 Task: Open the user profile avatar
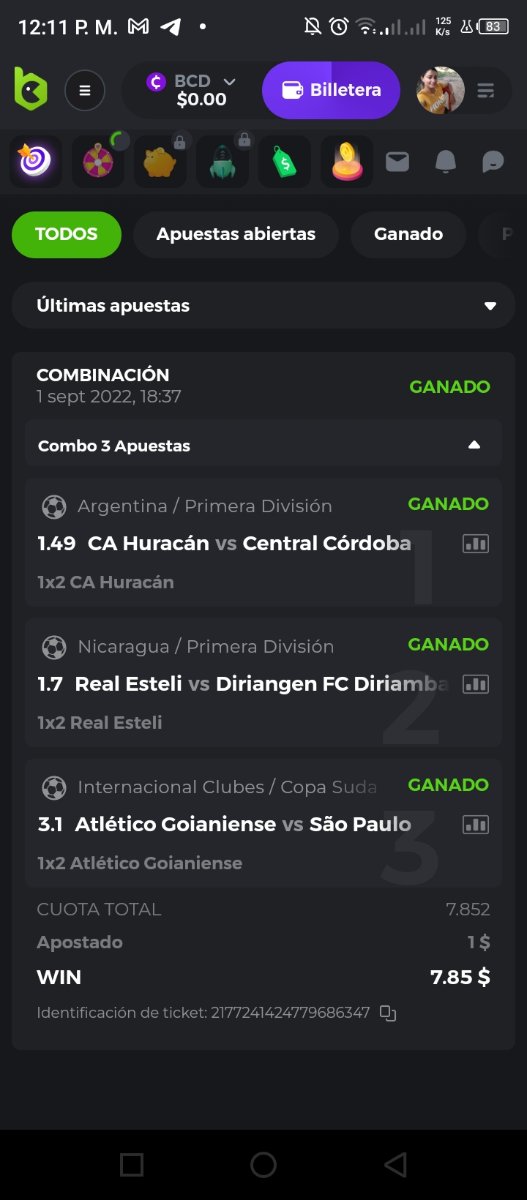click(440, 90)
